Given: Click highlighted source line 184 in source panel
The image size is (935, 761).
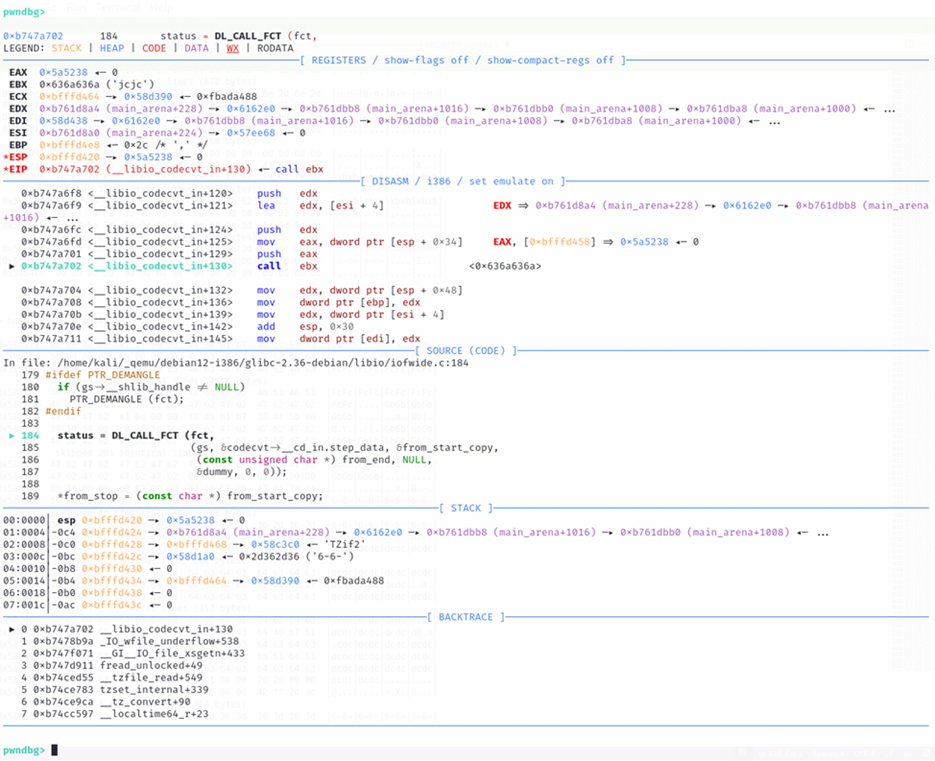Looking at the screenshot, I should (112, 435).
